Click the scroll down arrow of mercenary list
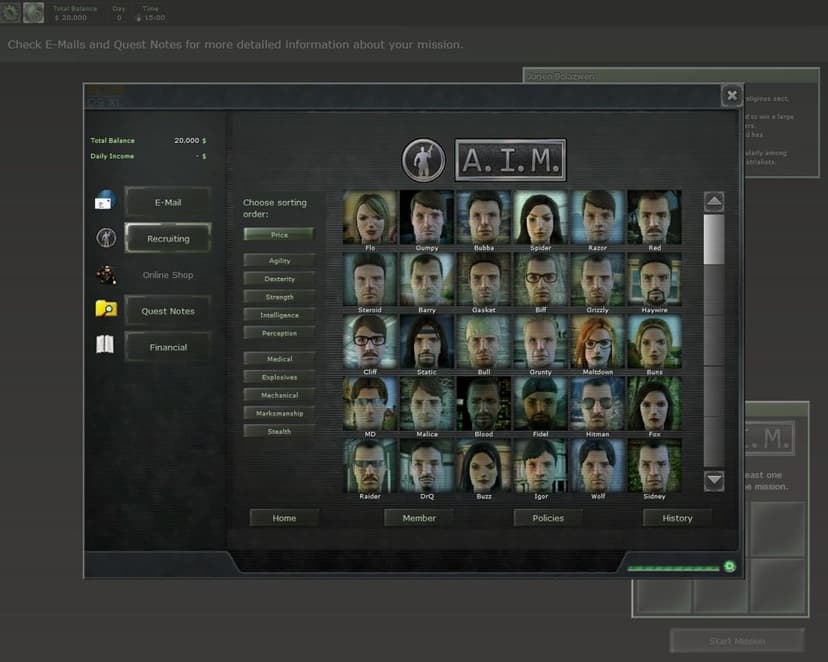828x662 pixels. pos(714,480)
